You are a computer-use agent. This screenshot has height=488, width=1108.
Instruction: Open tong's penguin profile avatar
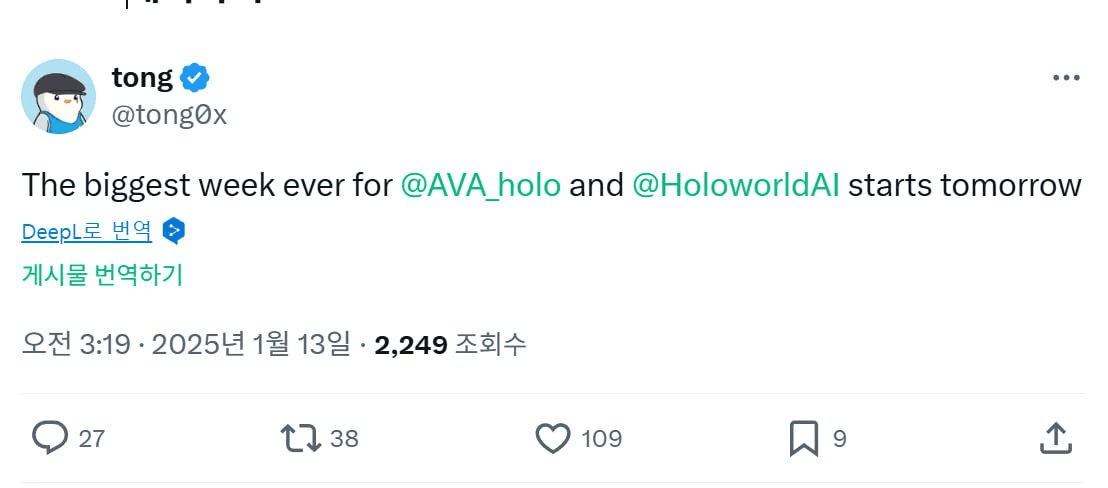coord(58,96)
